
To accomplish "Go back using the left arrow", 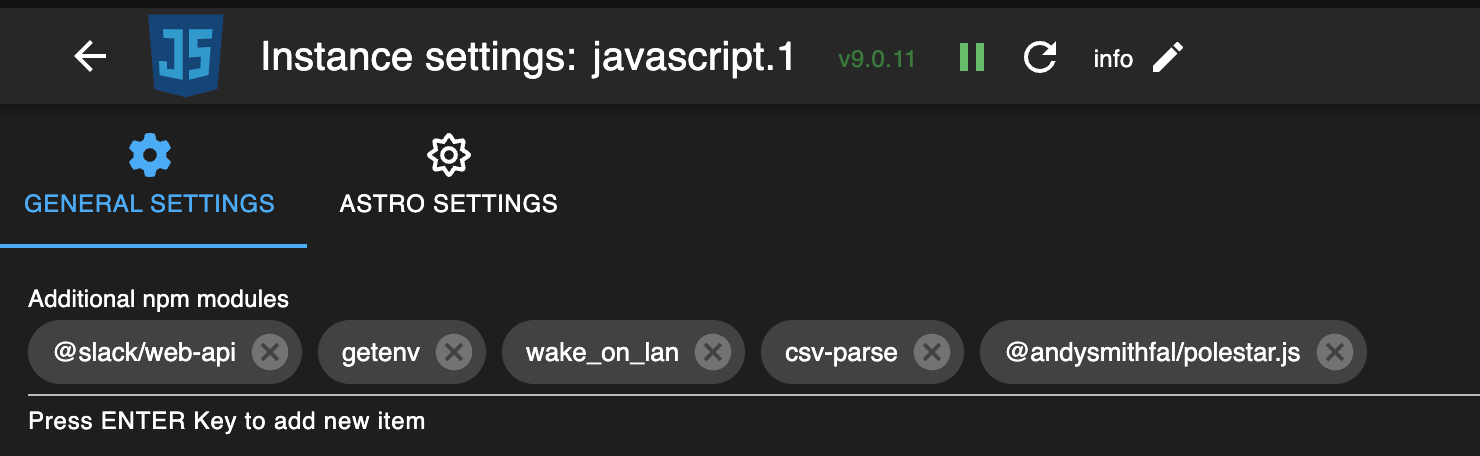I will pos(90,57).
